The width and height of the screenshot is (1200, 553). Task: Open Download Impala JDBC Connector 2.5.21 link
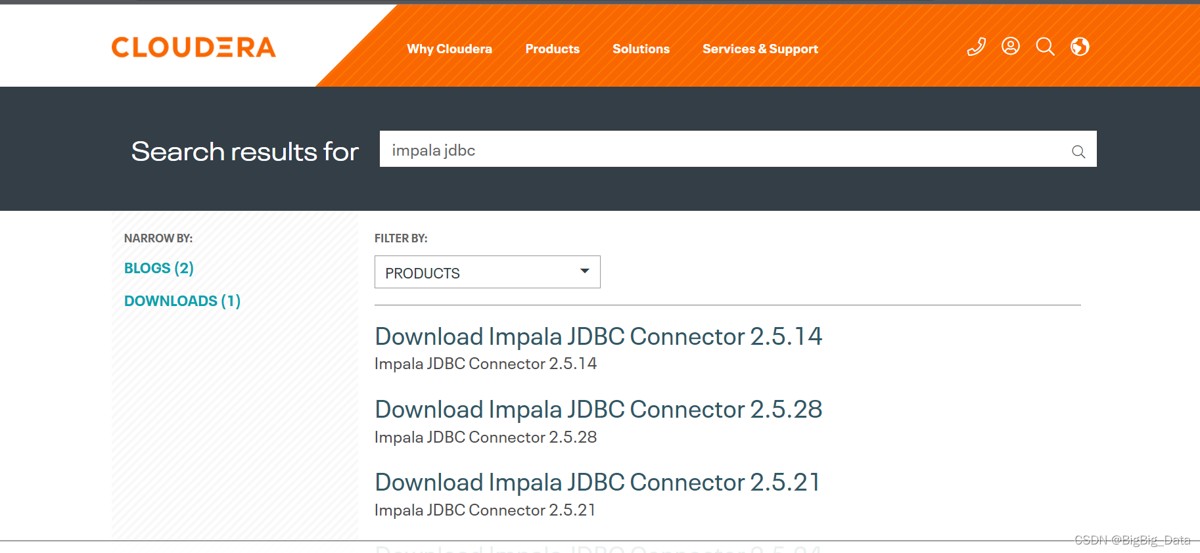[597, 482]
